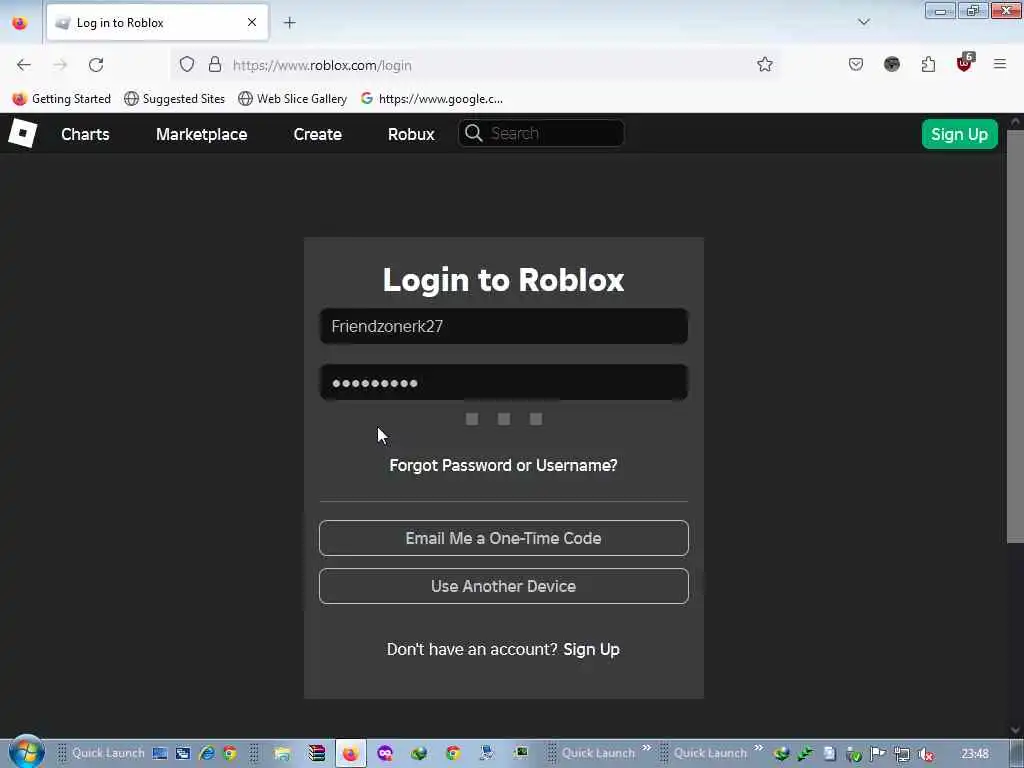Click the 23:48 taskbar clock

coord(975,754)
